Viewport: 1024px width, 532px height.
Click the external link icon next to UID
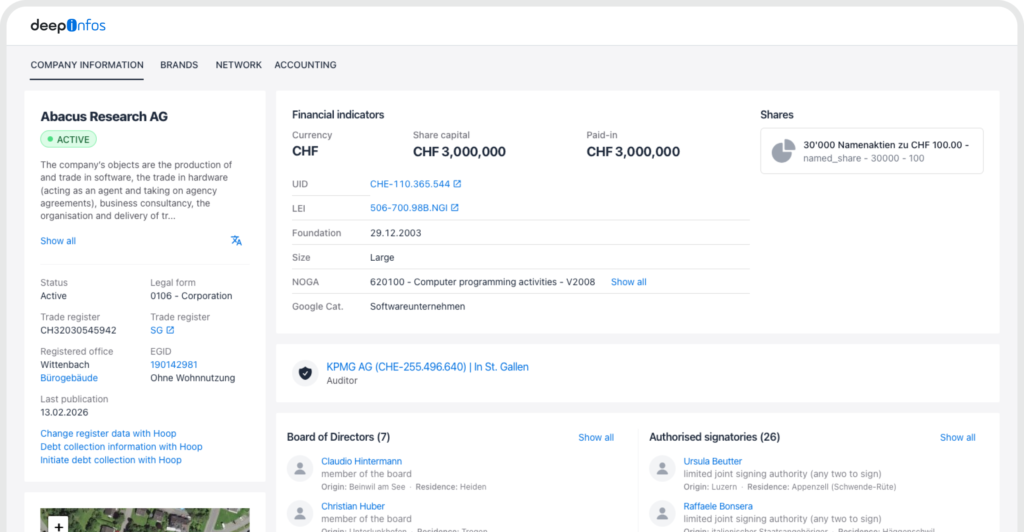point(458,184)
